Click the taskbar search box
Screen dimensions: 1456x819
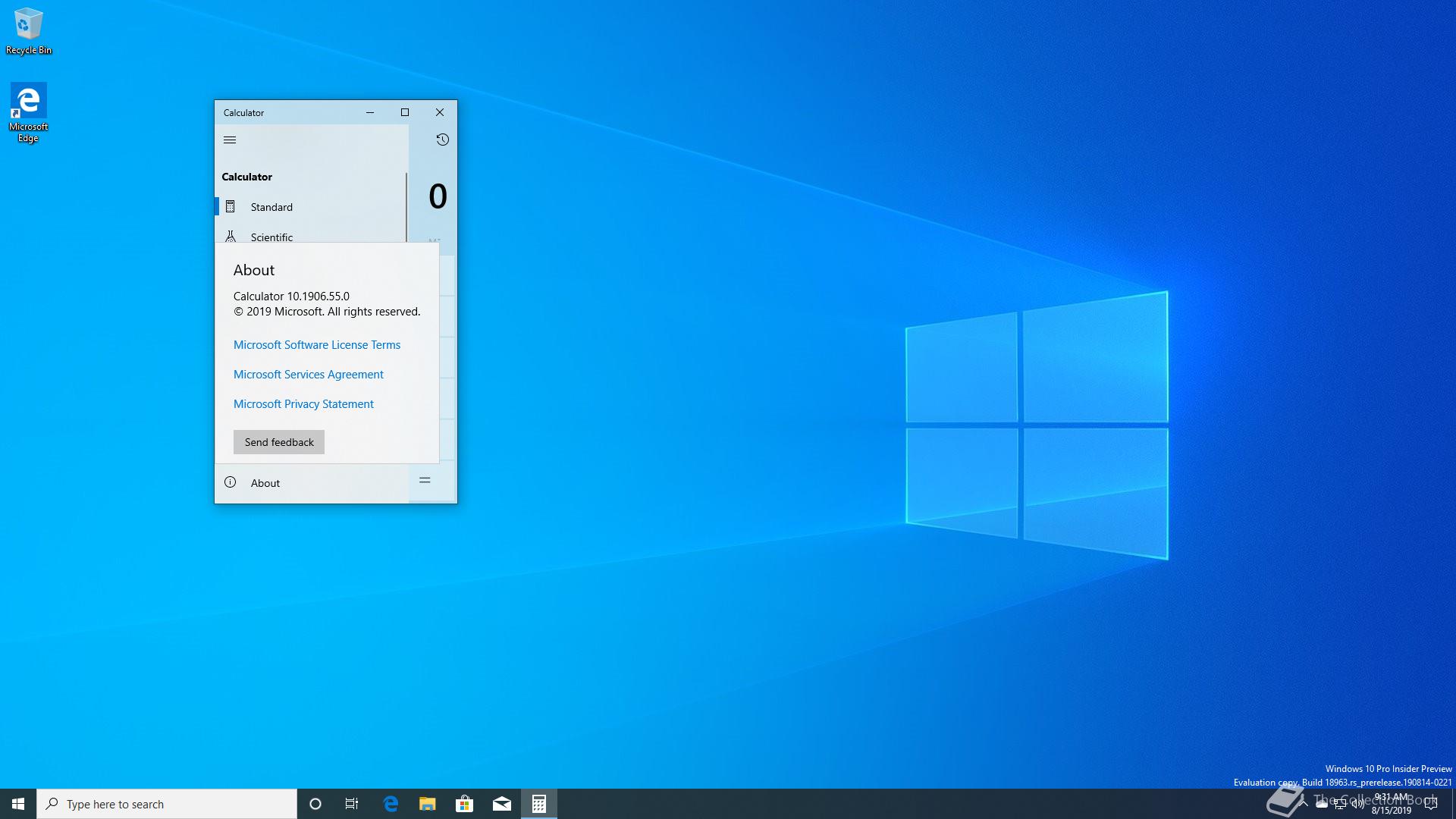point(167,804)
